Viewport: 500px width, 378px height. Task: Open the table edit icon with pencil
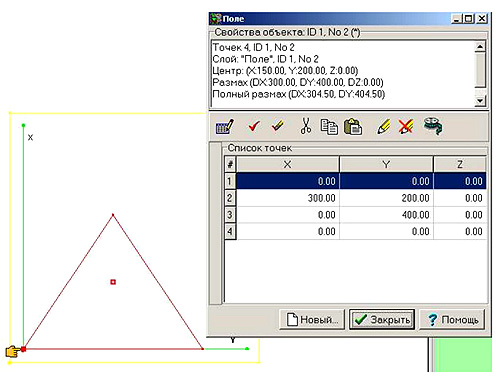coord(225,126)
